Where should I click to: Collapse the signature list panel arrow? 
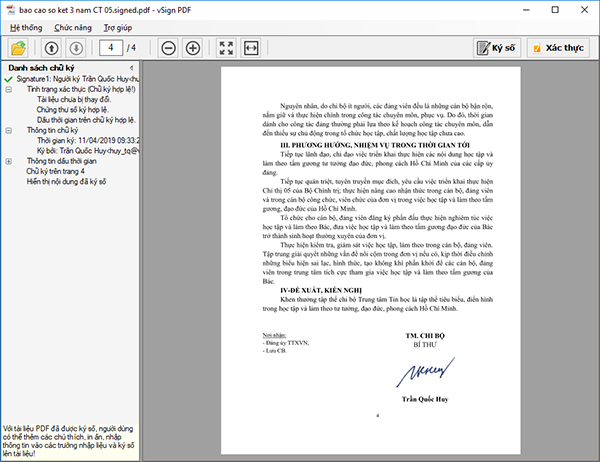point(133,68)
